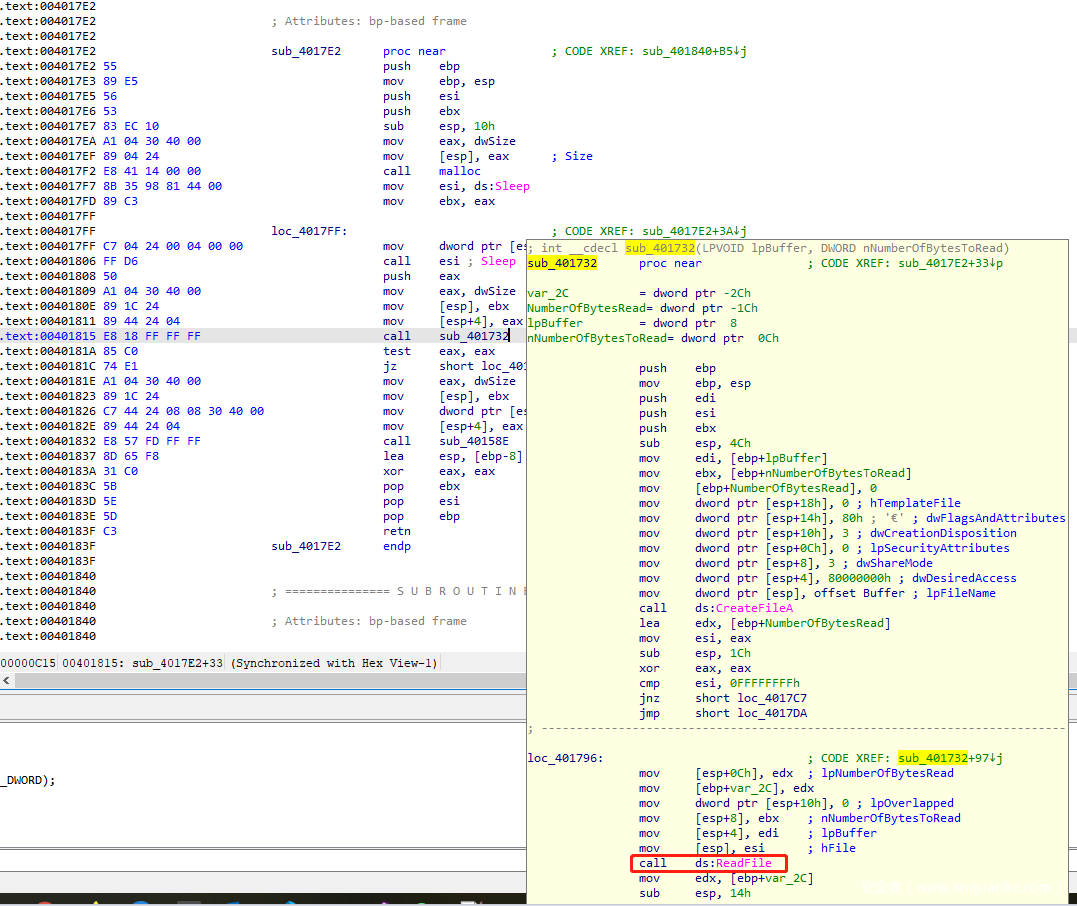This screenshot has width=1077, height=906.
Task: Click the horizontal scrollbar track under the status line
Action: [270, 681]
